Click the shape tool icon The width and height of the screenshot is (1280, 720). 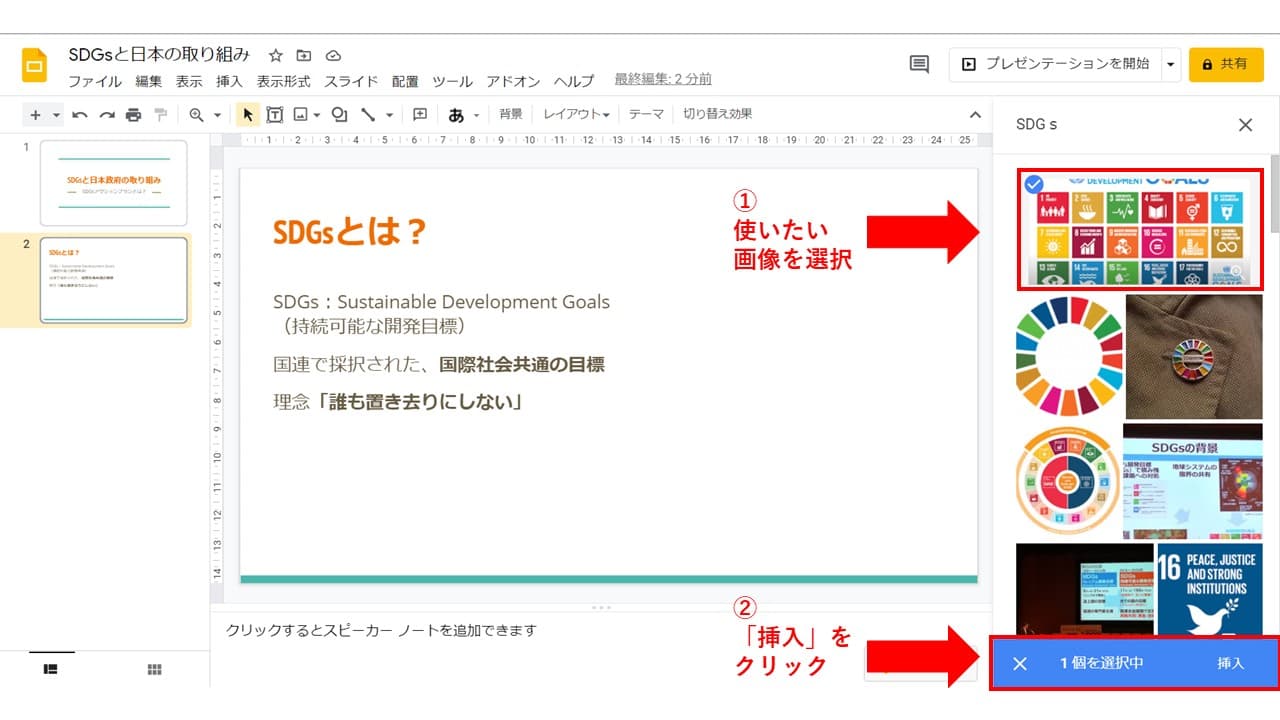pos(339,115)
